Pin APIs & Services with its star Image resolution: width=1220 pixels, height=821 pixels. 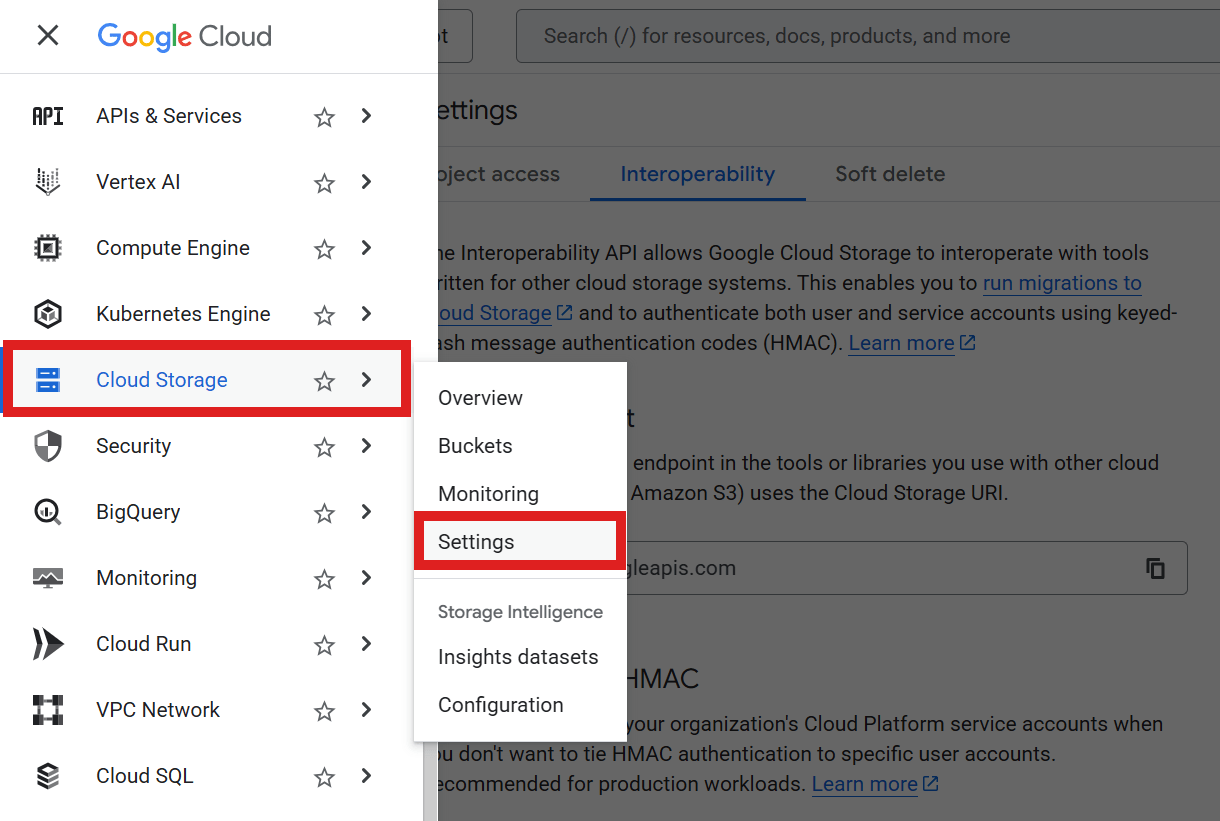click(x=324, y=117)
